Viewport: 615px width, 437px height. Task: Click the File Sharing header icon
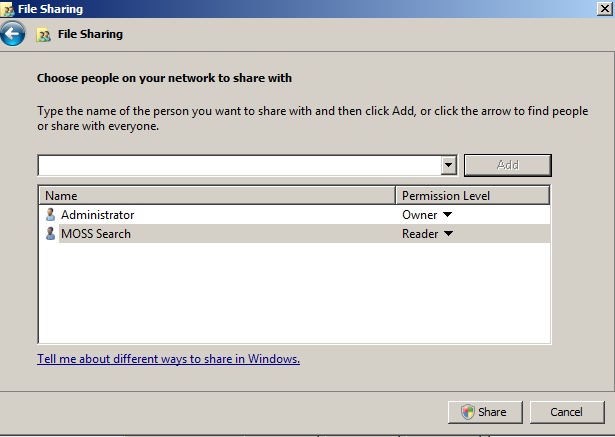44,35
